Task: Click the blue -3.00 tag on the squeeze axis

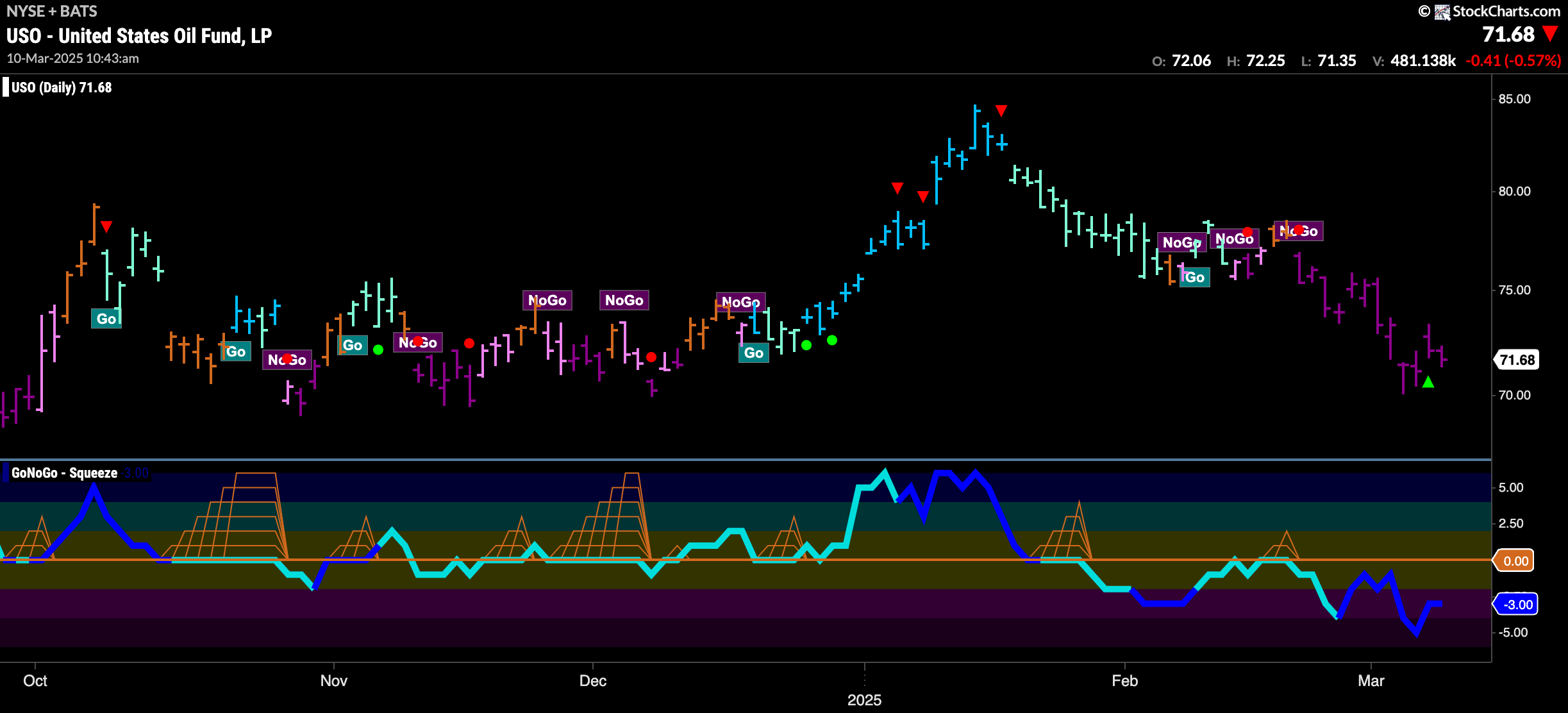Action: tap(1516, 605)
